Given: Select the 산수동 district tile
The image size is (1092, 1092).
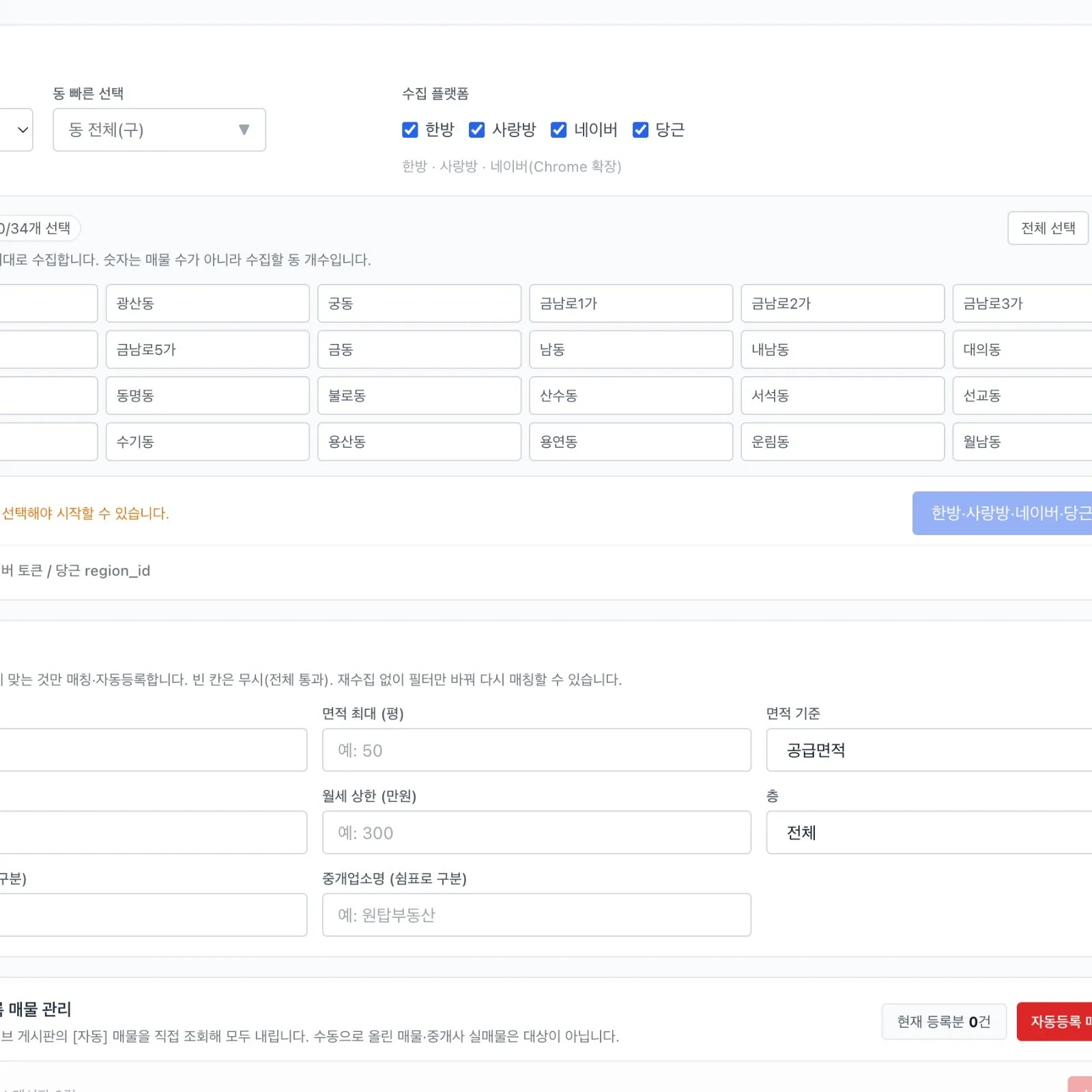Looking at the screenshot, I should (631, 396).
